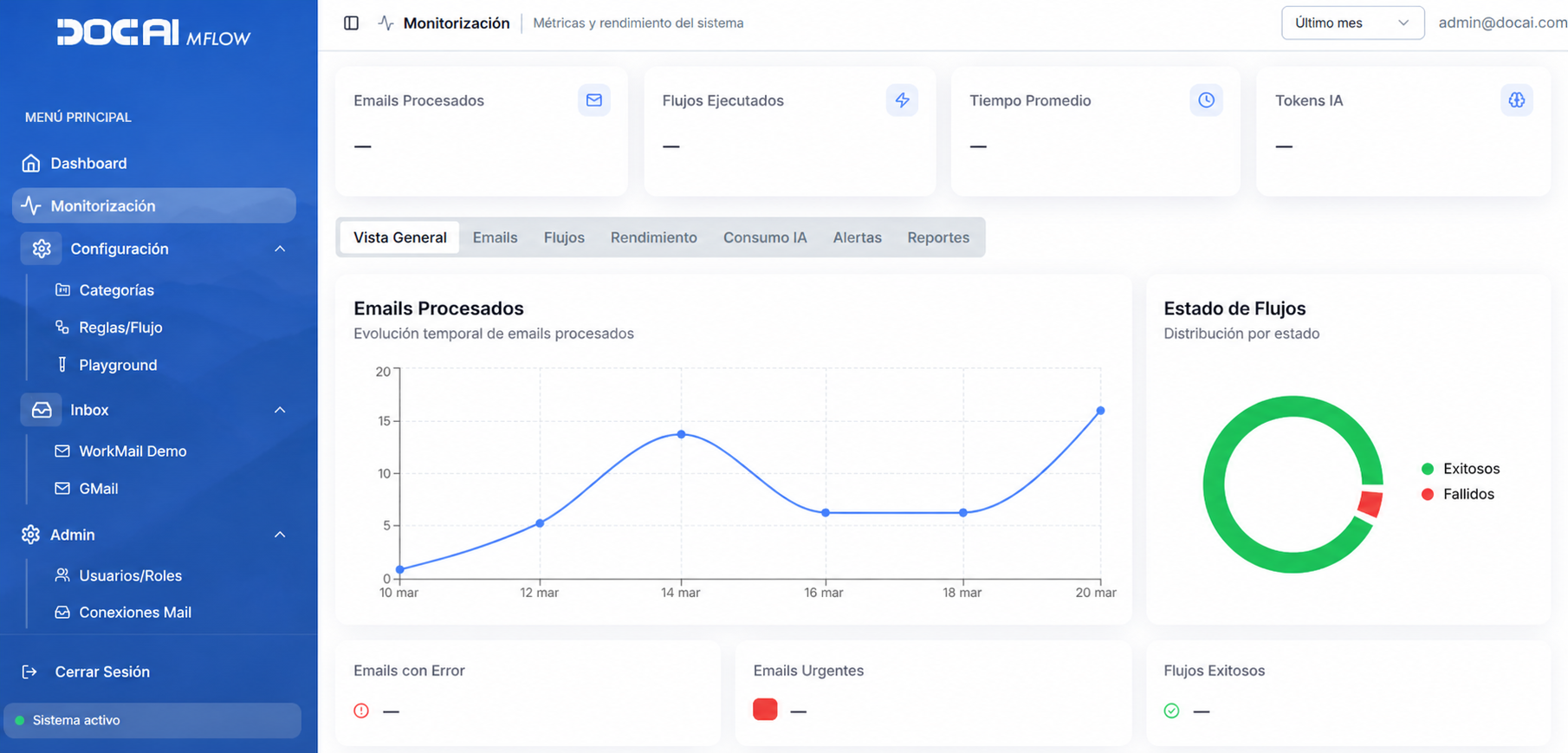The image size is (1568, 753).
Task: Click the Categorías icon in sidebar
Action: (x=62, y=290)
